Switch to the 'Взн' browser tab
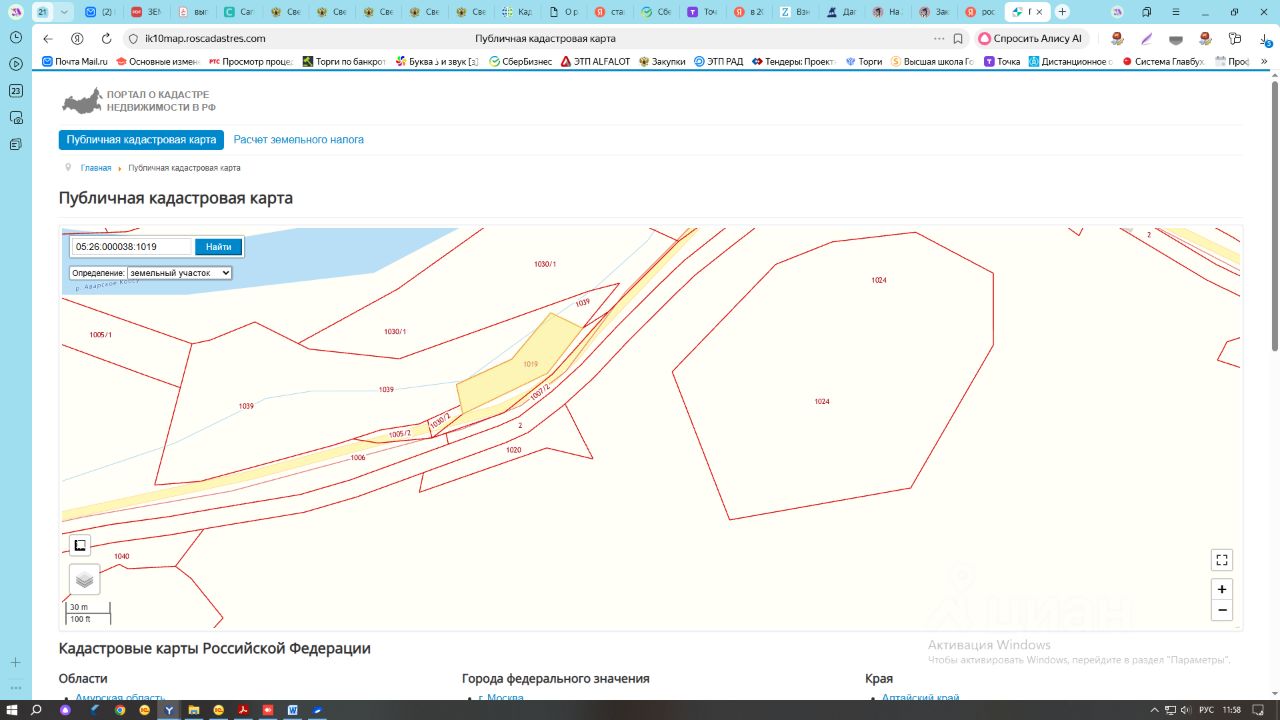1280x720 pixels. pyautogui.click(x=796, y=12)
